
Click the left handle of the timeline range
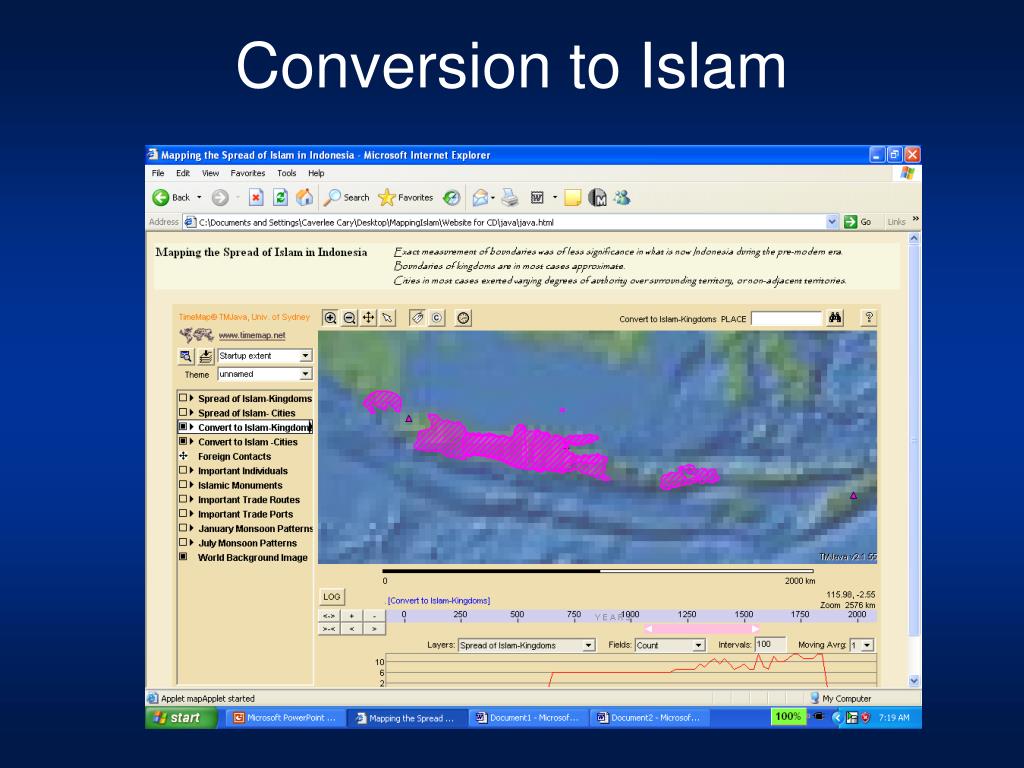[648, 629]
